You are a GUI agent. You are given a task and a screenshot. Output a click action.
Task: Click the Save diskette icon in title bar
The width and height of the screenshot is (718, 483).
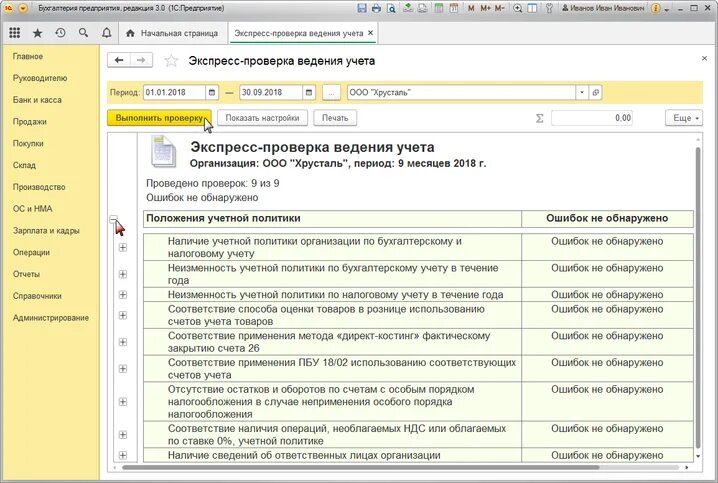point(362,8)
